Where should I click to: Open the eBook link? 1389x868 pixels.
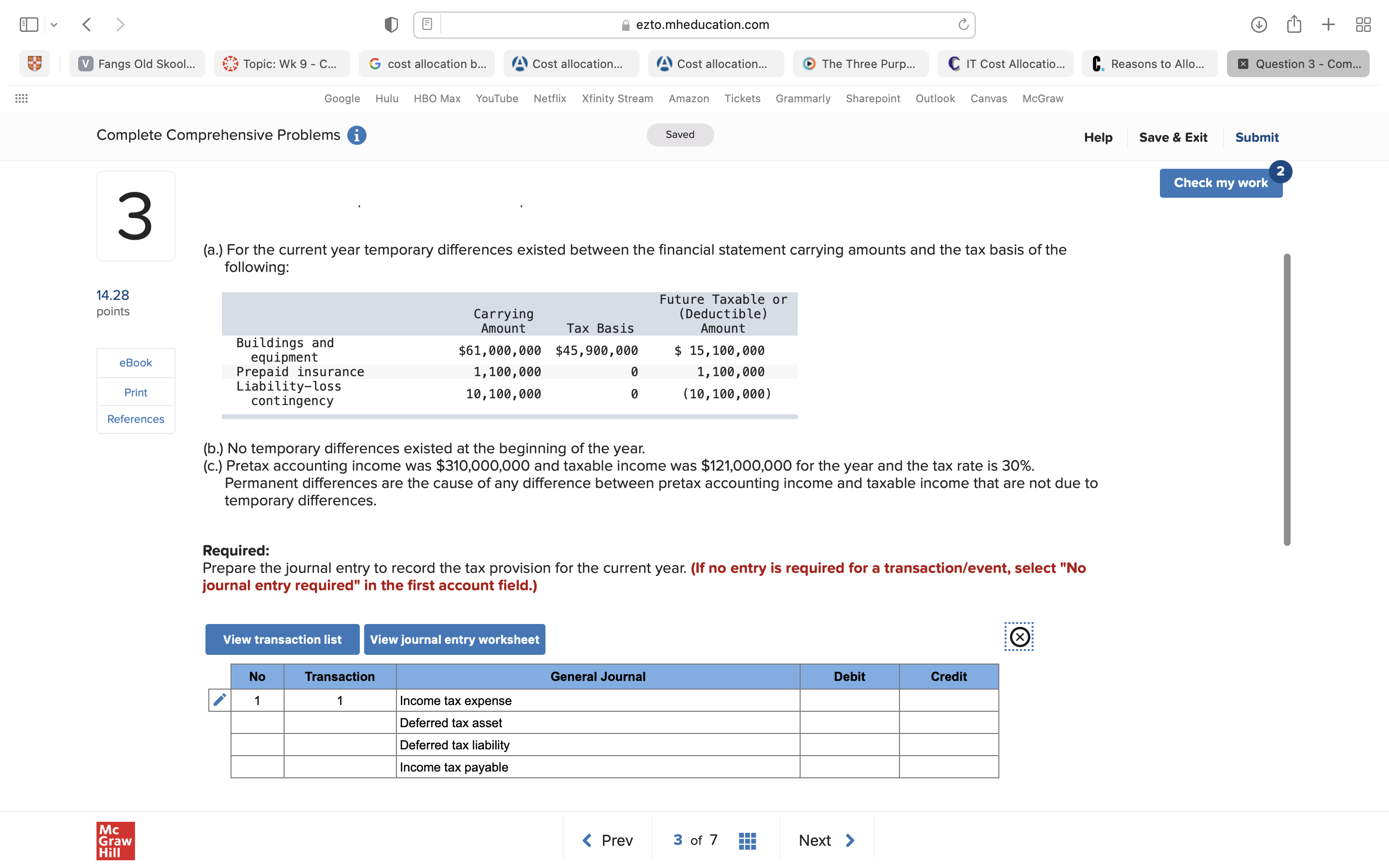click(136, 363)
